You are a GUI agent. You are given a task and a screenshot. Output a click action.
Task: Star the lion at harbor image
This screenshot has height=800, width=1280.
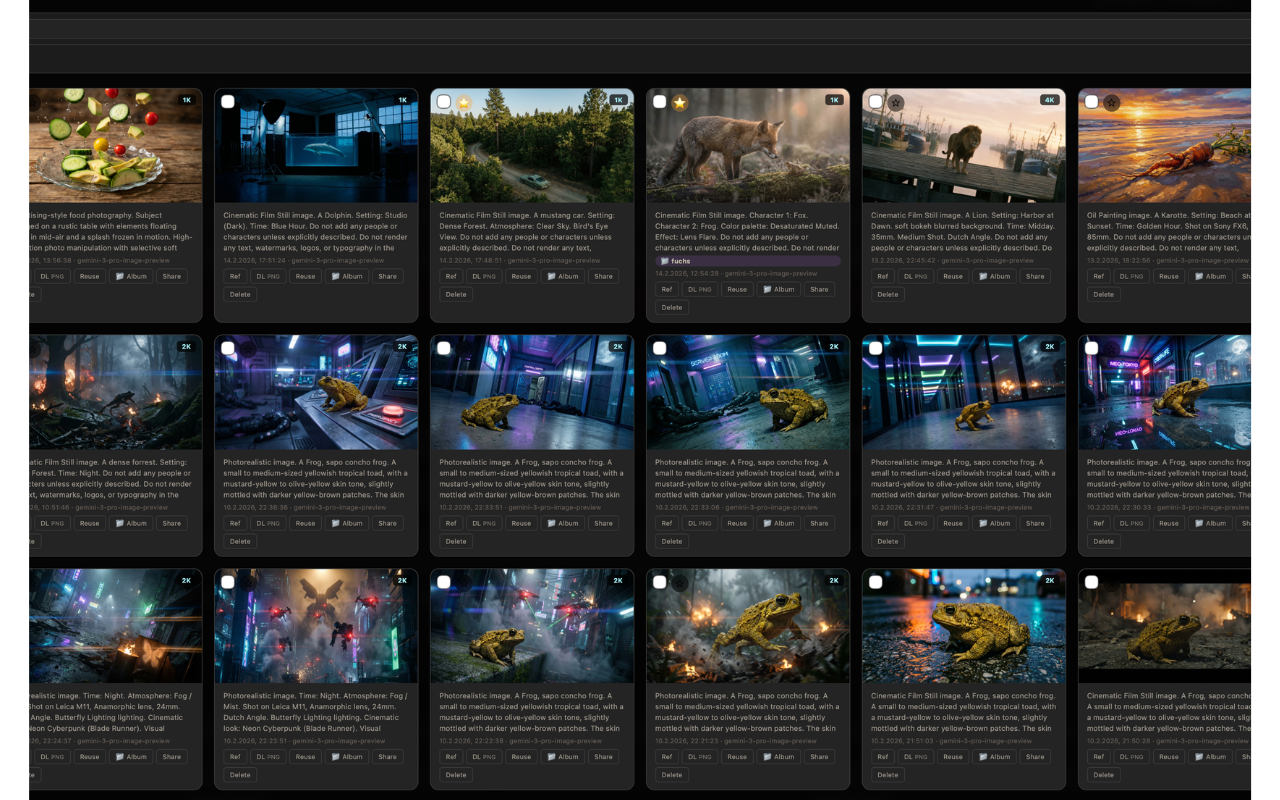(x=896, y=102)
